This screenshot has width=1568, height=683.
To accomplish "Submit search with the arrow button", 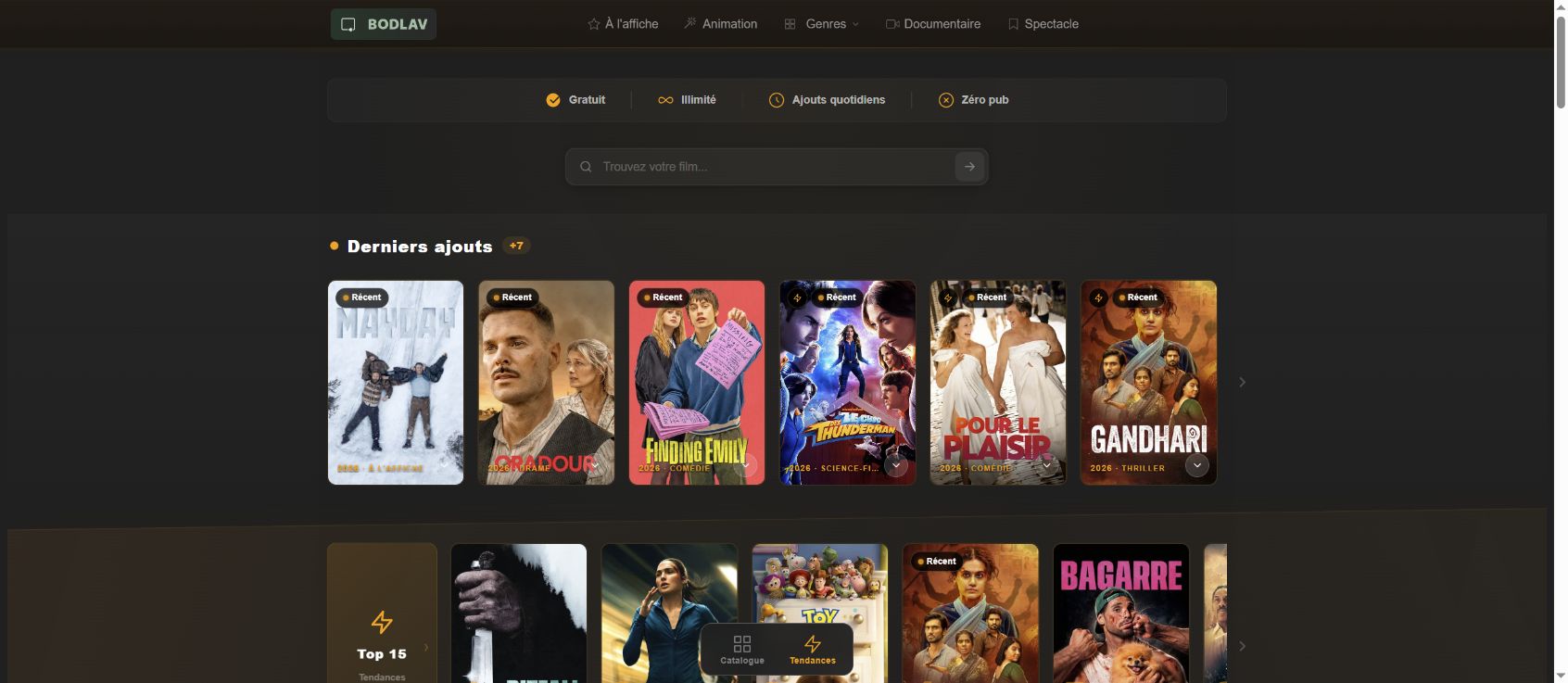I will coord(969,167).
